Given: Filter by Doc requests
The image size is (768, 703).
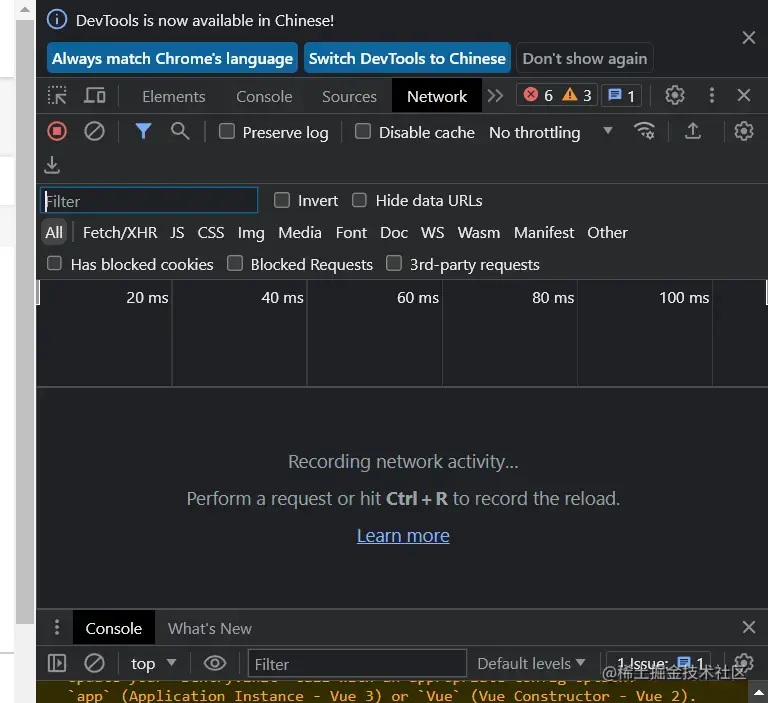Looking at the screenshot, I should [x=394, y=232].
